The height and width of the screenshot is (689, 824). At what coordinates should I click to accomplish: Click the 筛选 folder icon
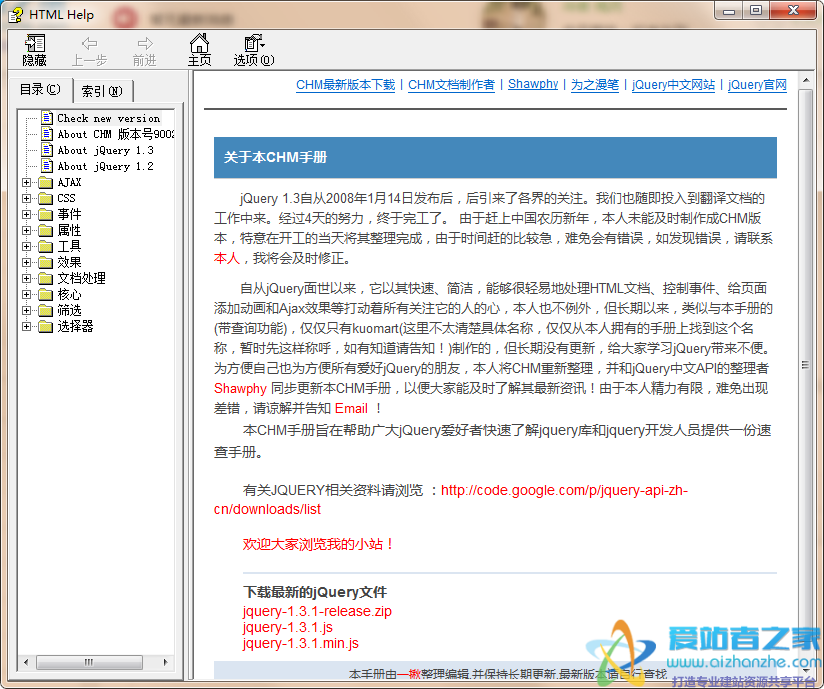point(46,311)
